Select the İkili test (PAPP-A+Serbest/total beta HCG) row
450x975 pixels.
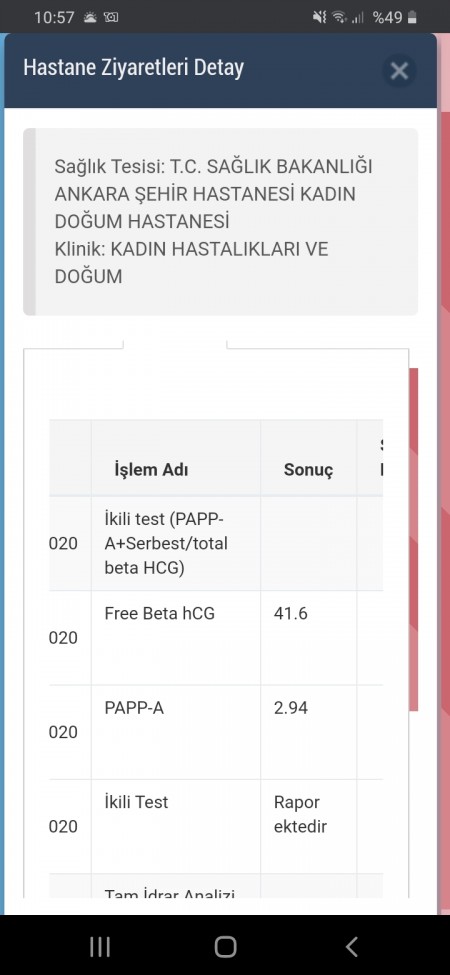coord(216,543)
